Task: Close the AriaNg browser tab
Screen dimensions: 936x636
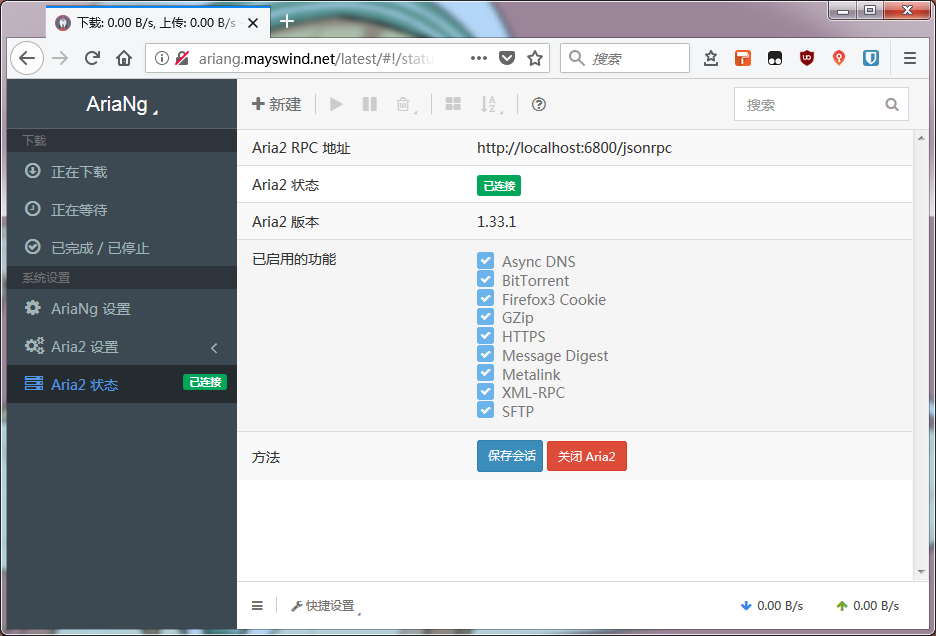Action: click(253, 23)
